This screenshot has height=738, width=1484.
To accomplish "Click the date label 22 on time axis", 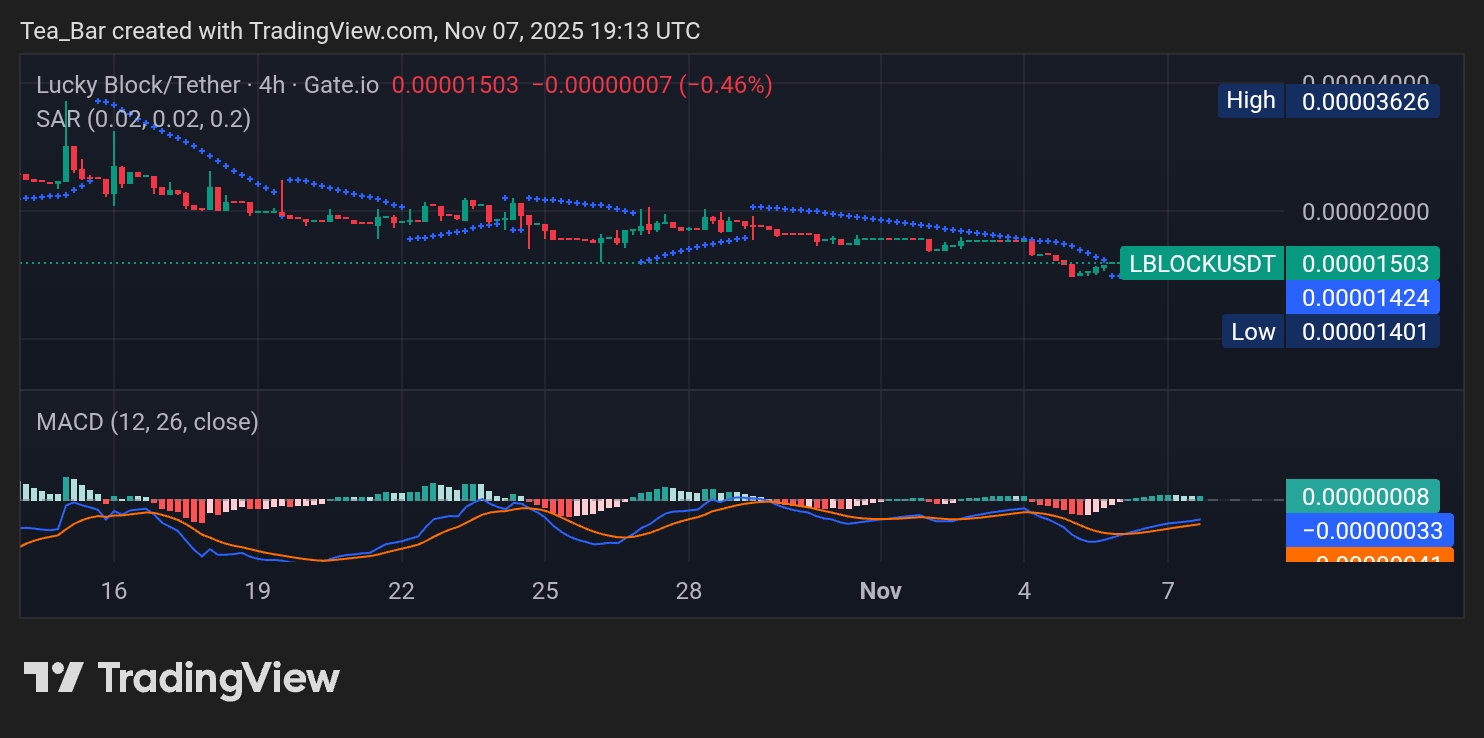I will 401,591.
